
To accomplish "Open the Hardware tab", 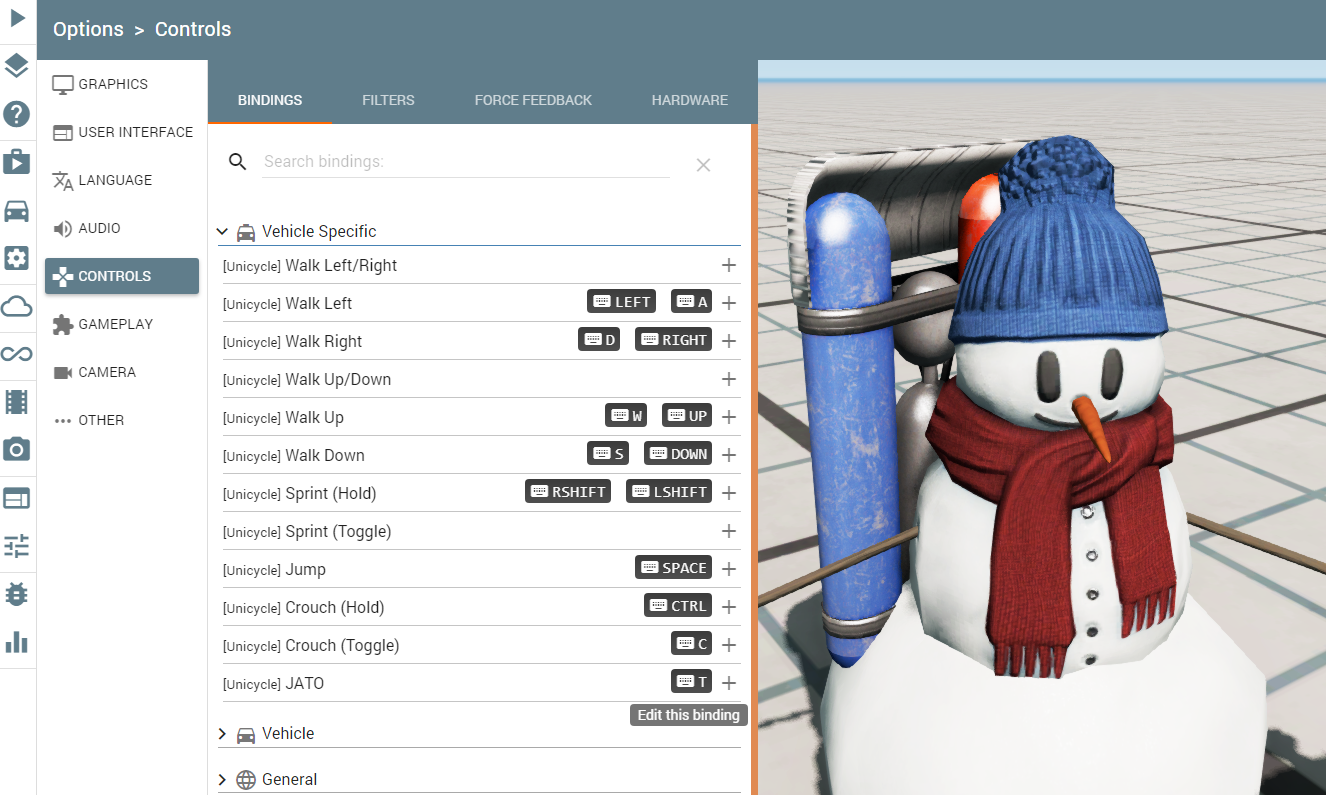I will point(690,100).
